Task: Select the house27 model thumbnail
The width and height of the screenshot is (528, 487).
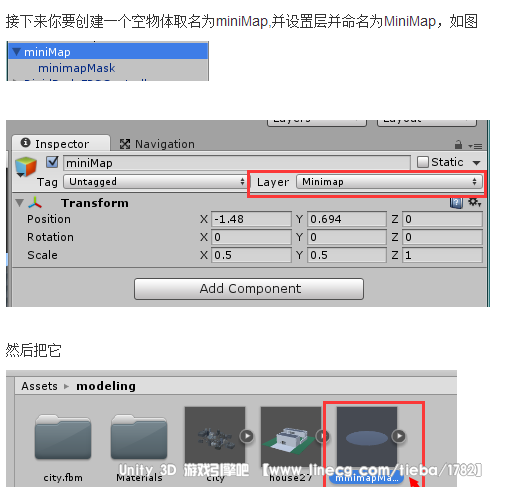Action: 291,436
